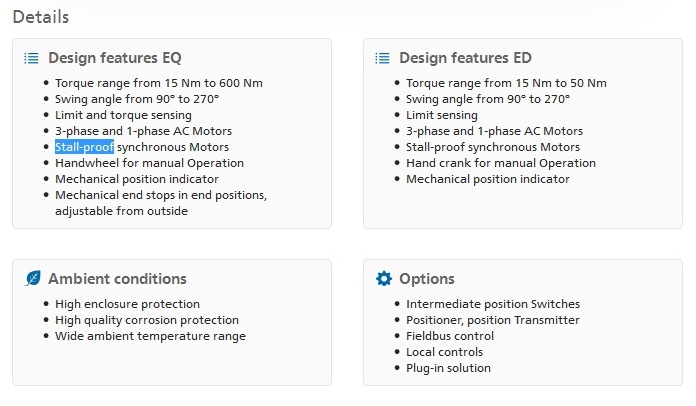Click the gear icon next to Options
The image size is (696, 406).
tap(384, 279)
